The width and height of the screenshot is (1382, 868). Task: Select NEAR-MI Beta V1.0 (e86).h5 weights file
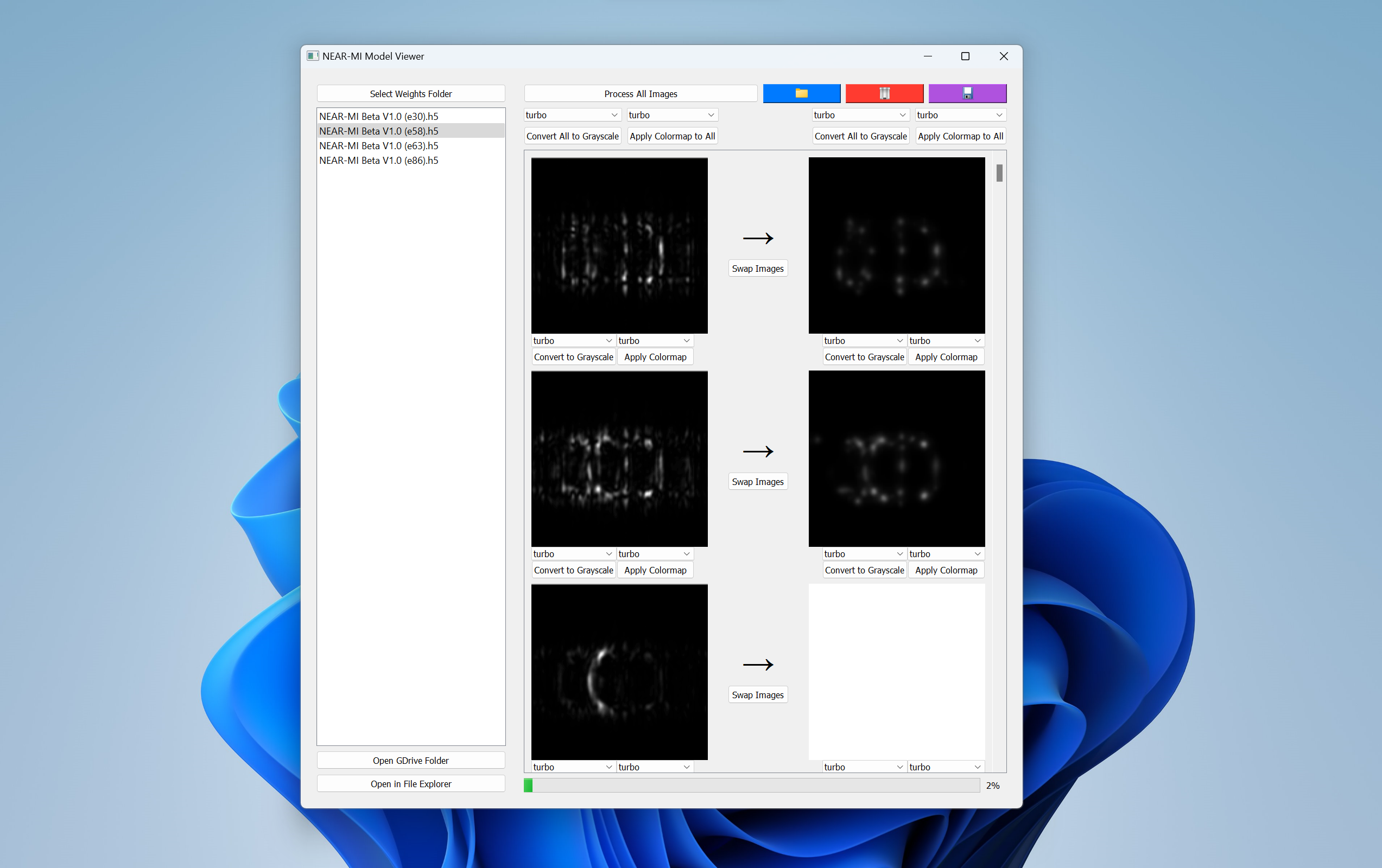[x=379, y=160]
